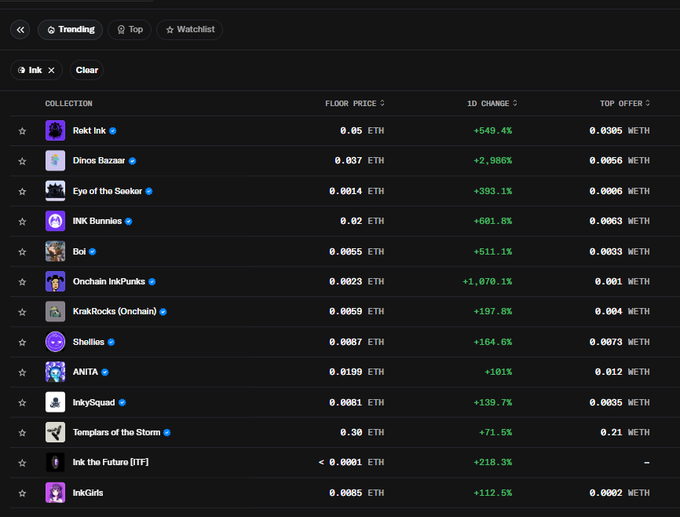Click the 0.30 ETH floor price for Templars
Screen dimensions: 680x517
coord(362,432)
